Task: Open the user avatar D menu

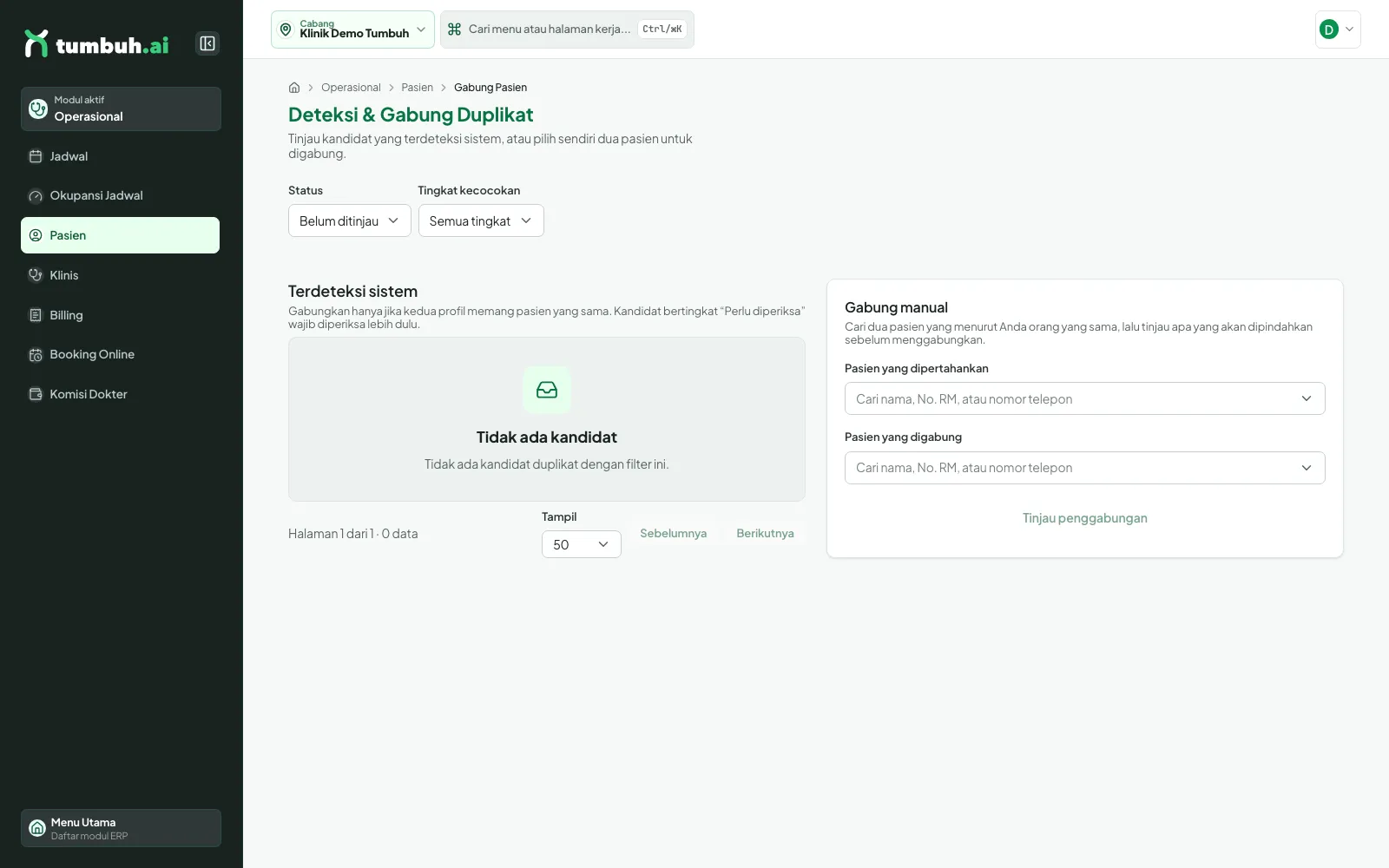Action: tap(1338, 30)
